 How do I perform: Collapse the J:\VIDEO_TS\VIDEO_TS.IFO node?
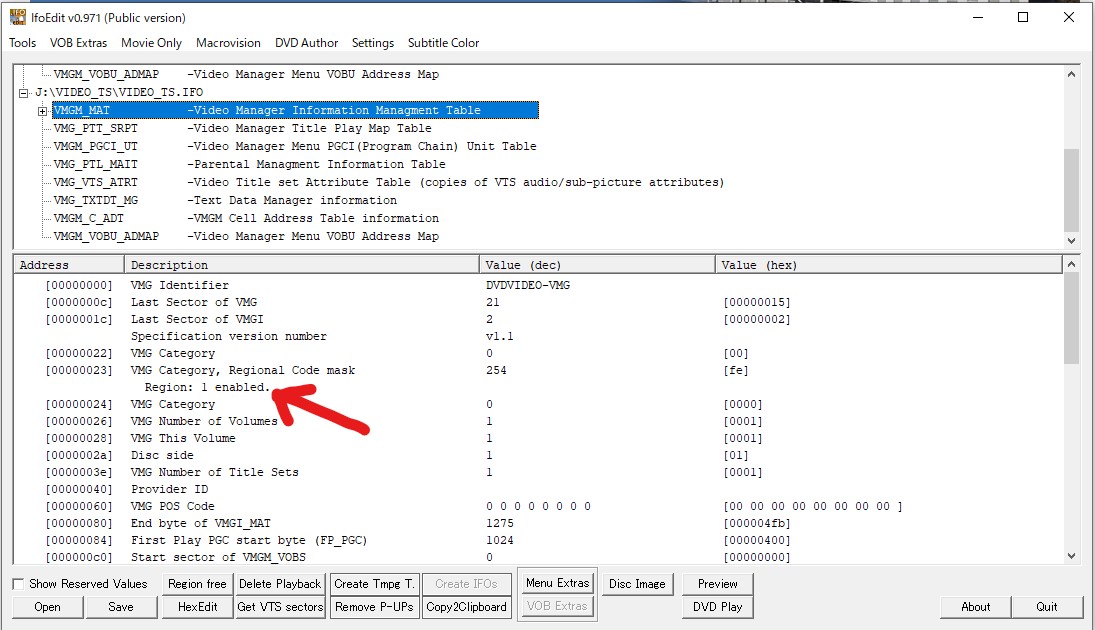coord(23,93)
